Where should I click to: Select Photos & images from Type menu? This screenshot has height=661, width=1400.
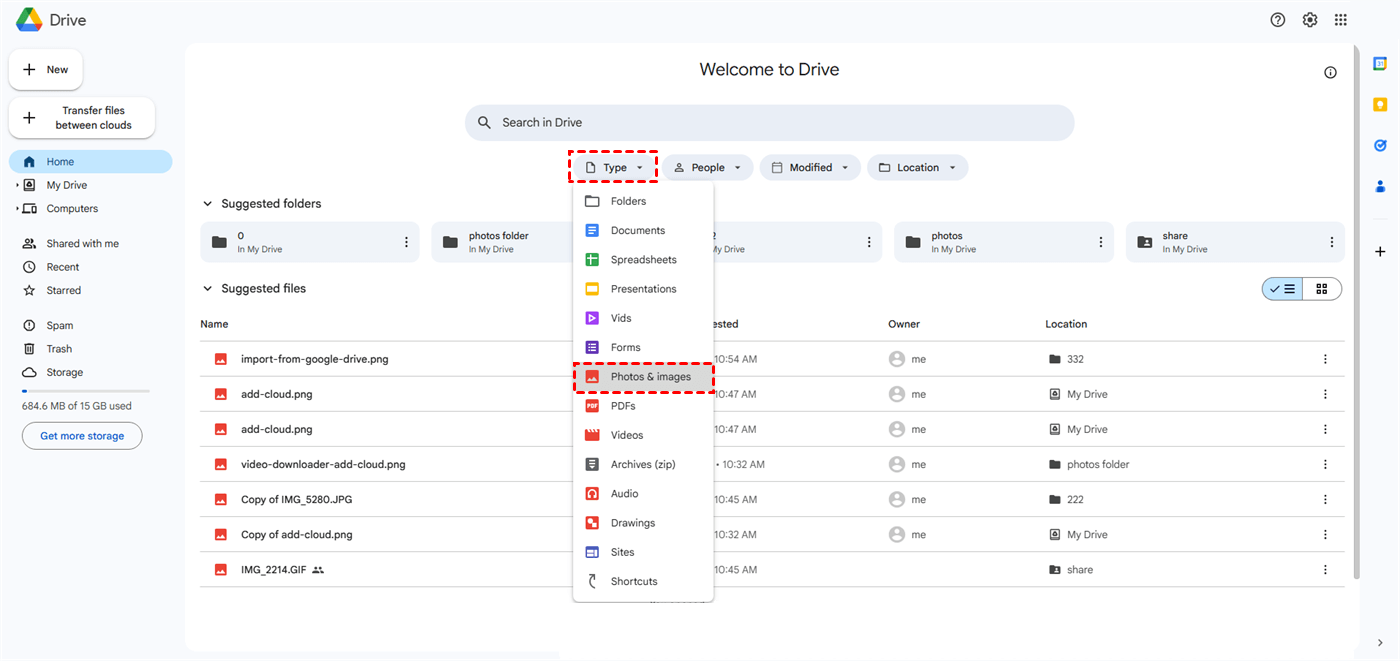pos(650,377)
